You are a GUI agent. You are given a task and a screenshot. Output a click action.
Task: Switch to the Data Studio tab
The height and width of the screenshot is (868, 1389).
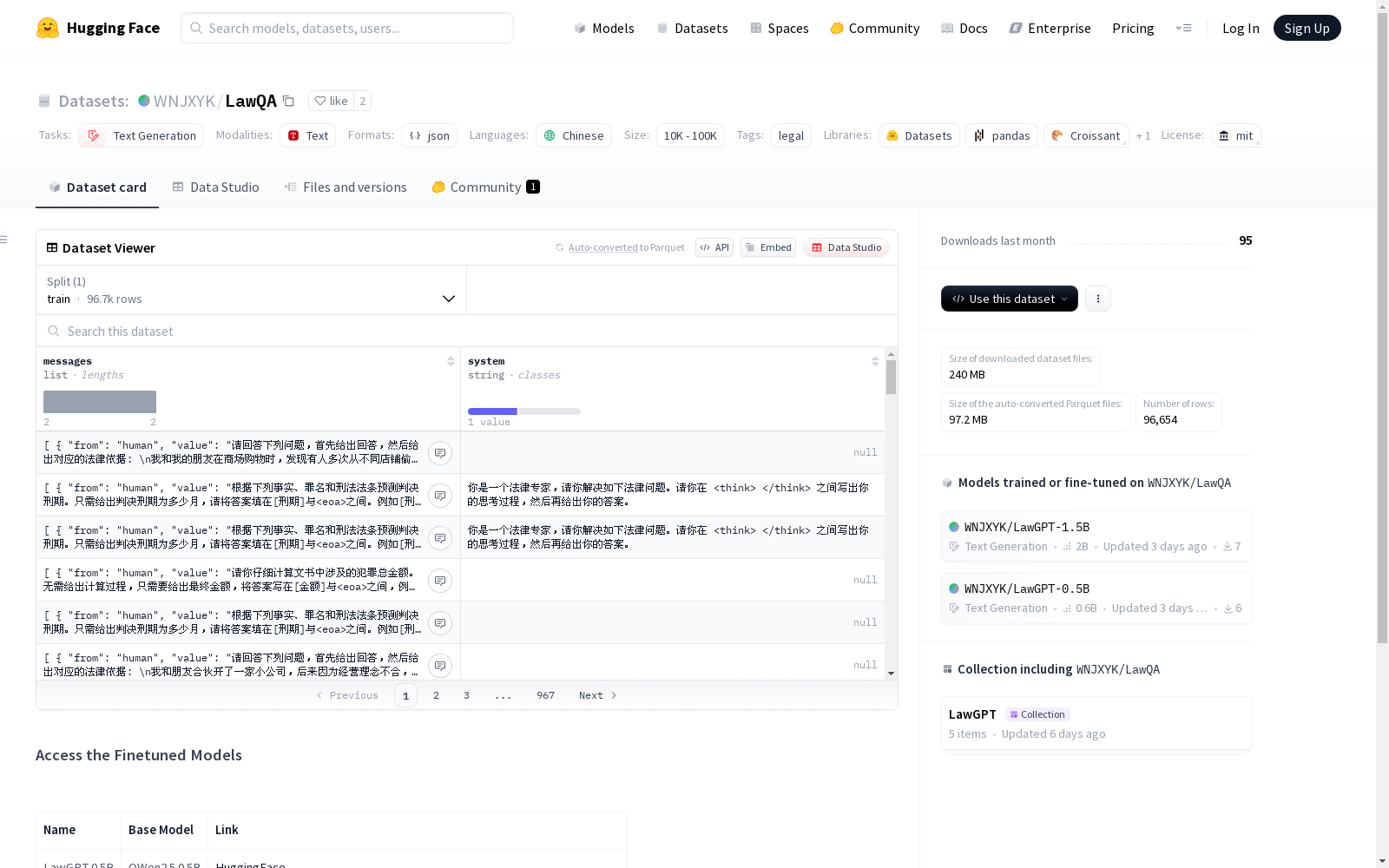coord(215,187)
